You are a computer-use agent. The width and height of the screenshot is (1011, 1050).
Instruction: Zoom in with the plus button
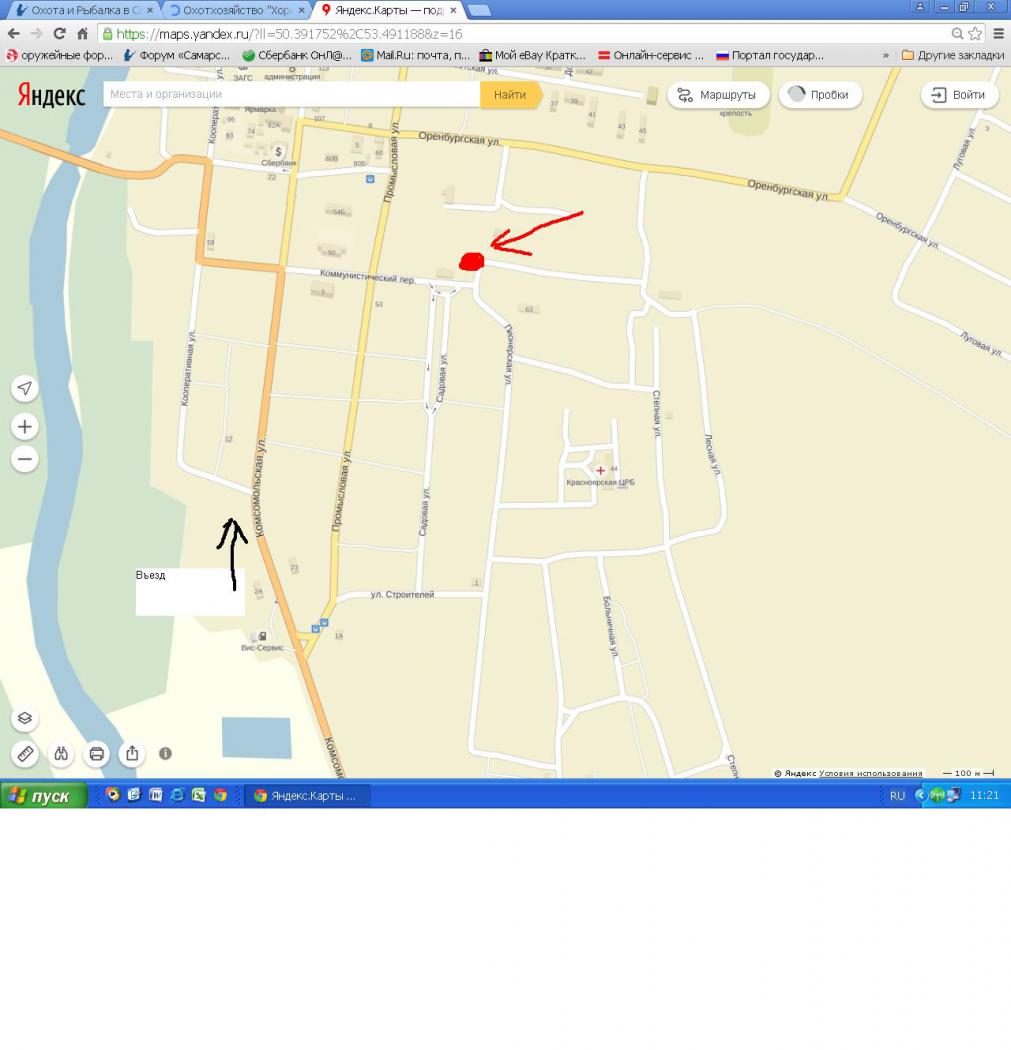coord(25,427)
